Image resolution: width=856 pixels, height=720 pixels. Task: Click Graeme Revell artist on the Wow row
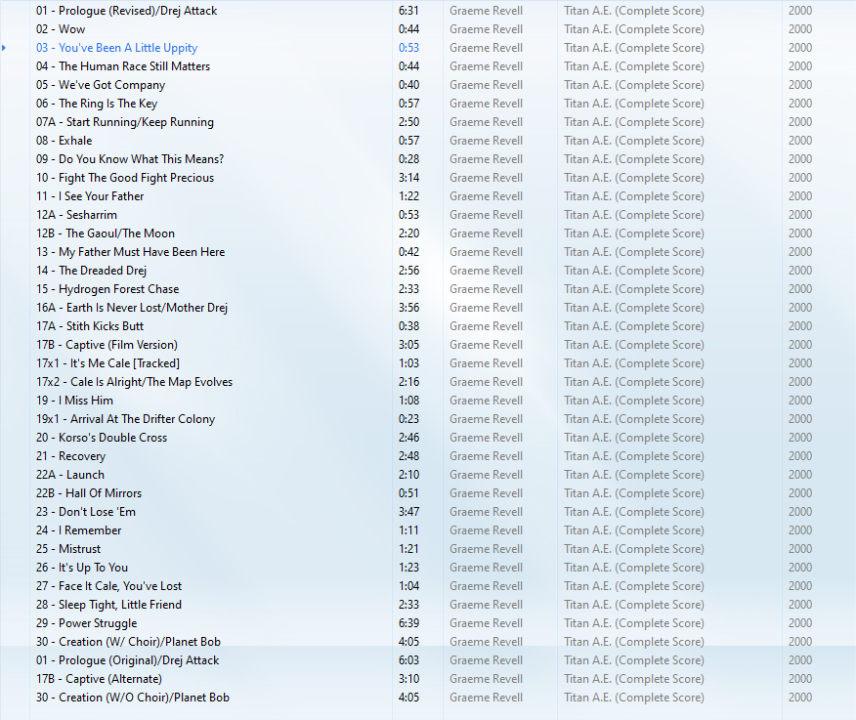486,29
